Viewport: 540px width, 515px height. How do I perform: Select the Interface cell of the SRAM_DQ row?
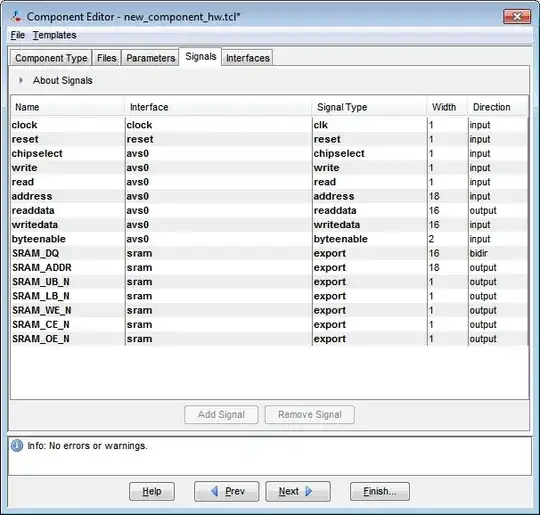tap(218, 253)
